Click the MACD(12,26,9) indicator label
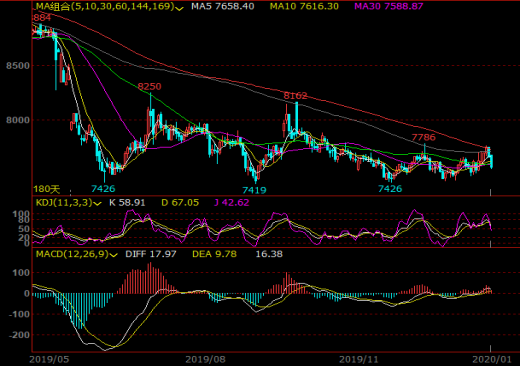 [72, 254]
